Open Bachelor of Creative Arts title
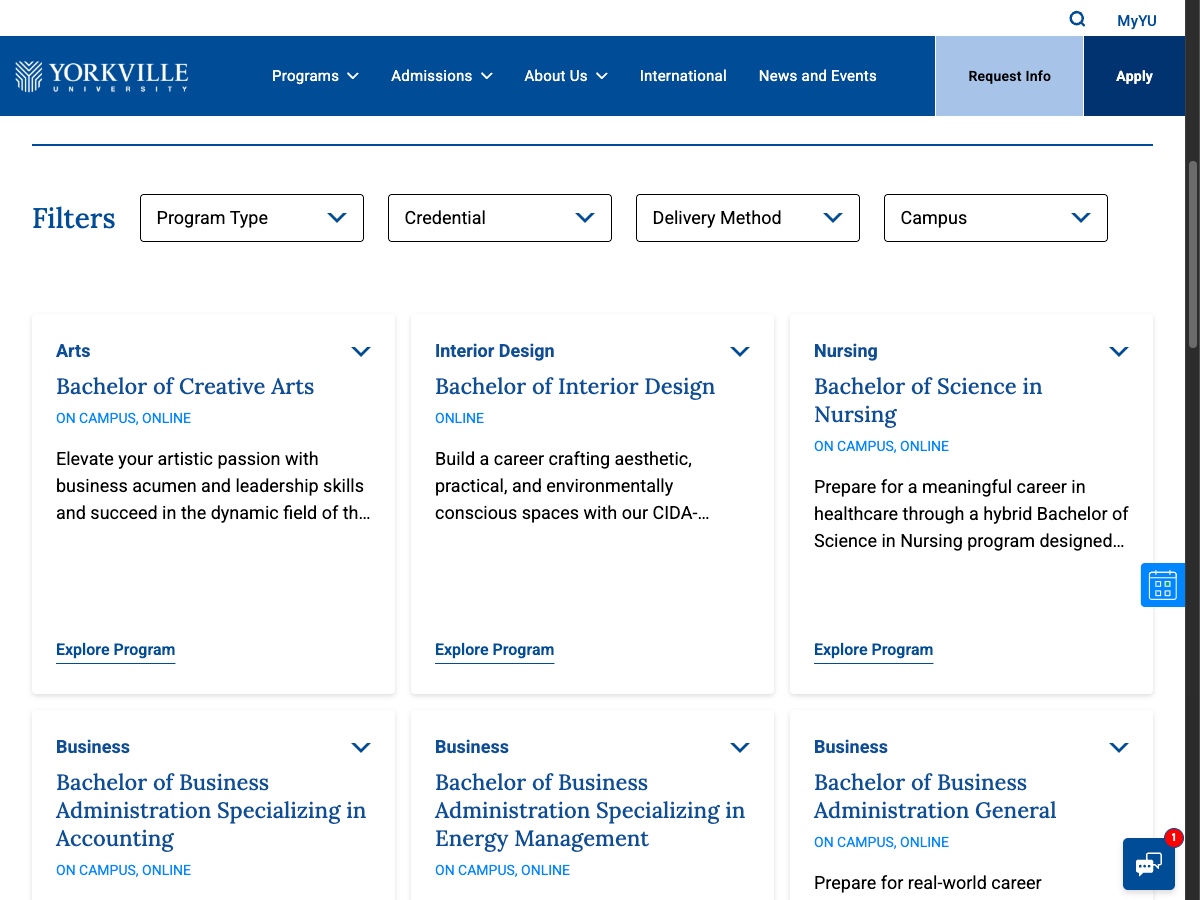 pyautogui.click(x=185, y=386)
